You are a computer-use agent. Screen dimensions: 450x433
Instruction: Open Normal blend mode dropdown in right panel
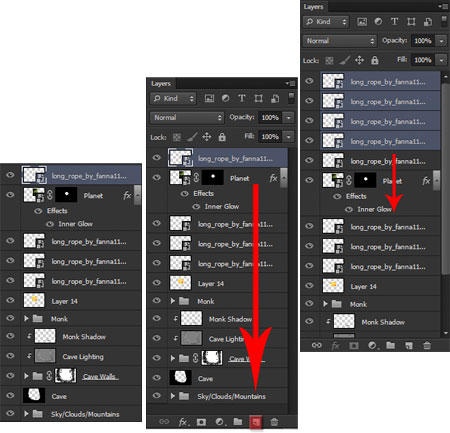coord(340,41)
